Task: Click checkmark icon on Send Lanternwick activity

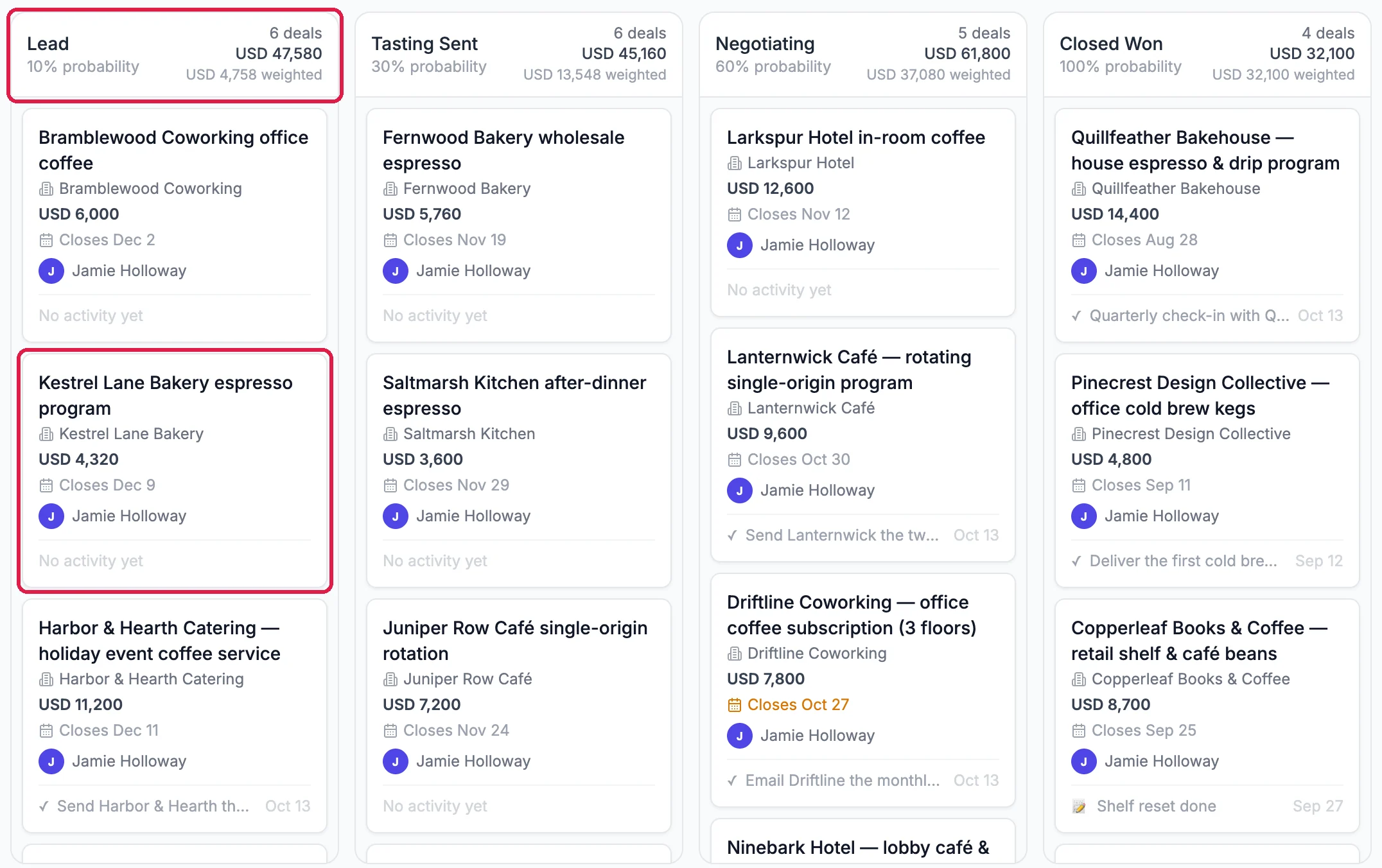Action: [x=732, y=535]
